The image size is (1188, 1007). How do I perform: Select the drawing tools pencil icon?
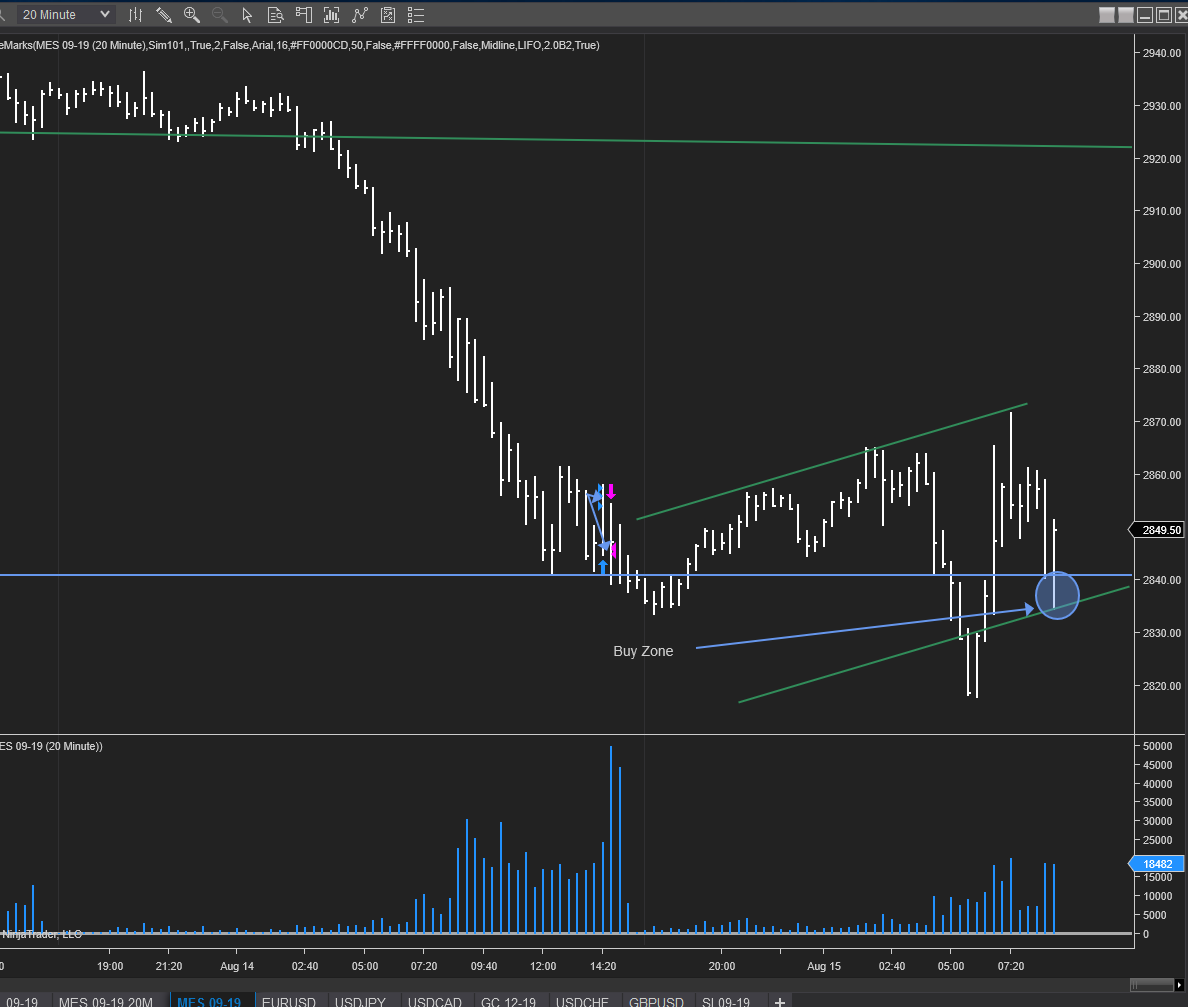point(164,14)
